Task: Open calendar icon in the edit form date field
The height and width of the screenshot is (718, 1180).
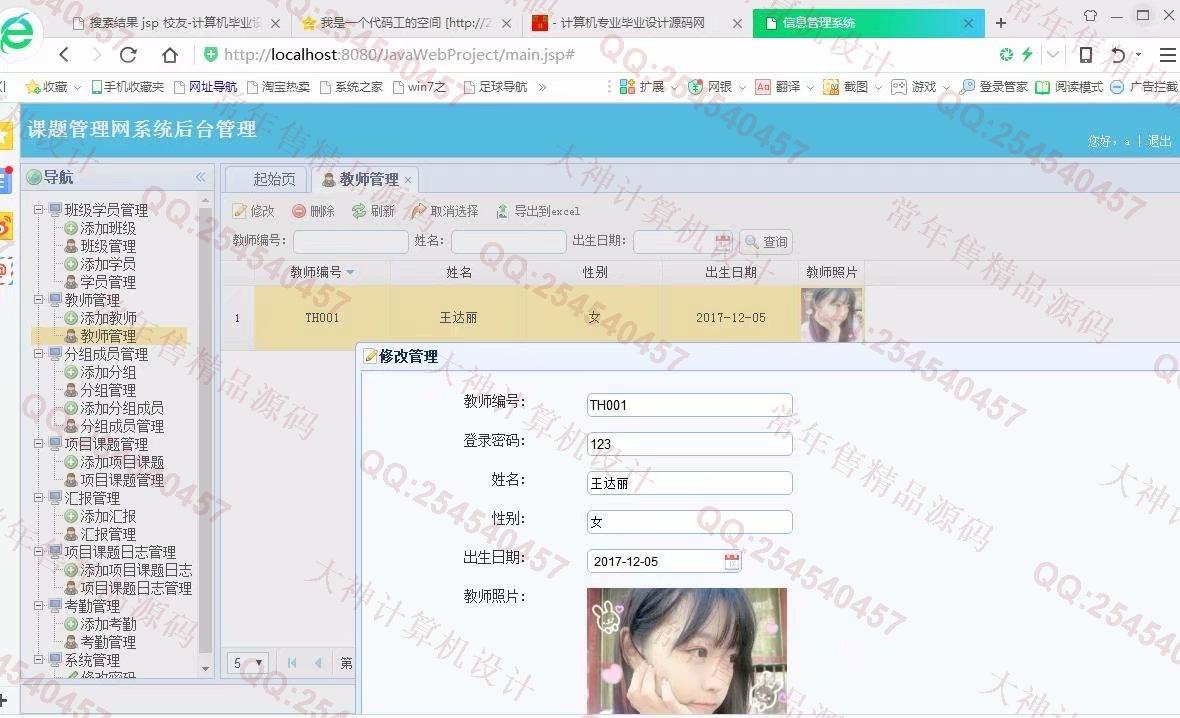Action: [731, 561]
